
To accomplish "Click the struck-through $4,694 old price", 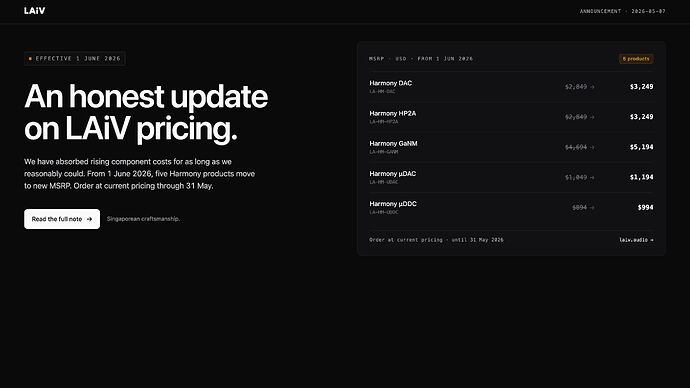I will click(576, 147).
